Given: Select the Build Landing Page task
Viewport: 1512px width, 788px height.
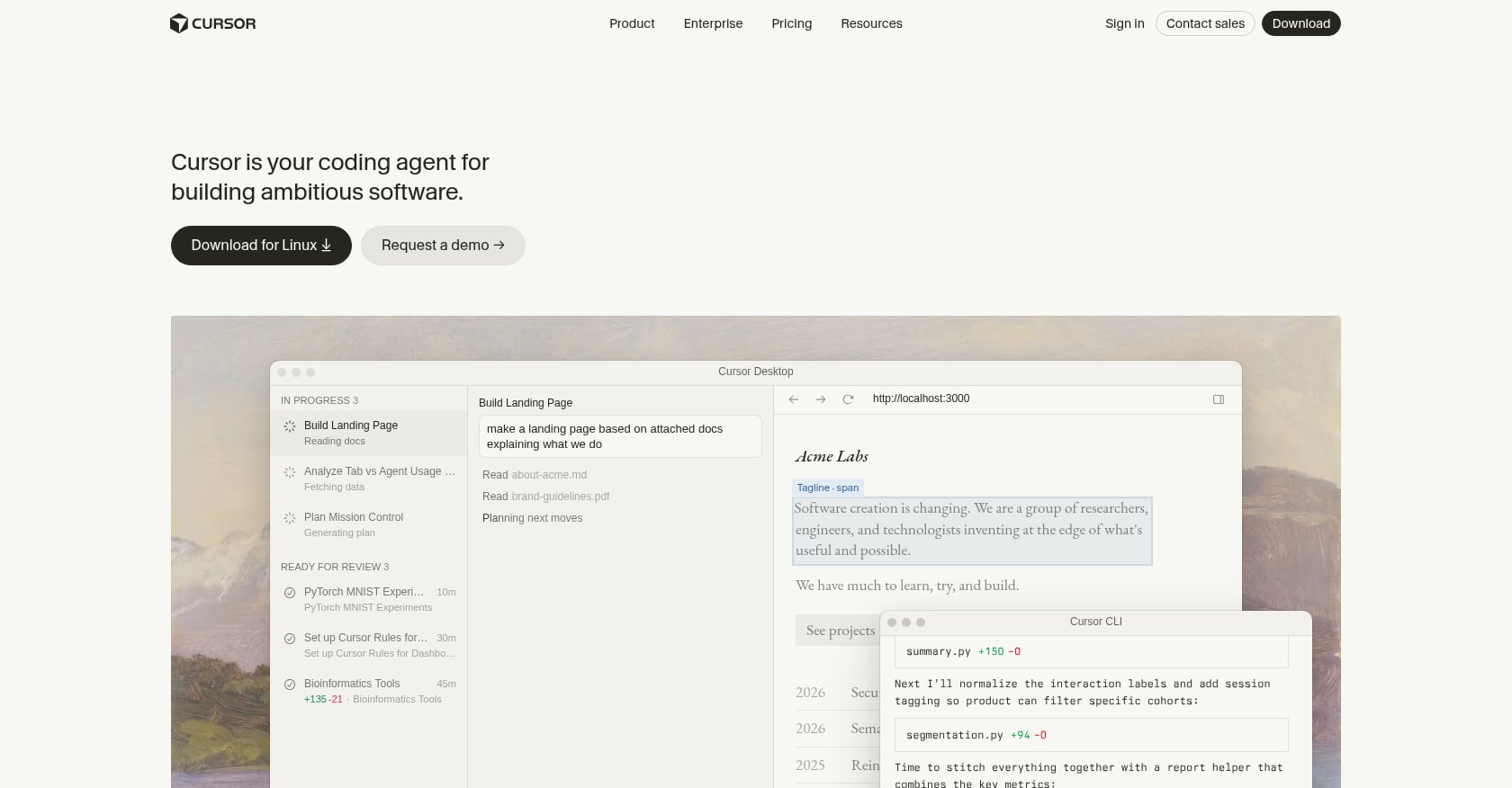Looking at the screenshot, I should (369, 433).
